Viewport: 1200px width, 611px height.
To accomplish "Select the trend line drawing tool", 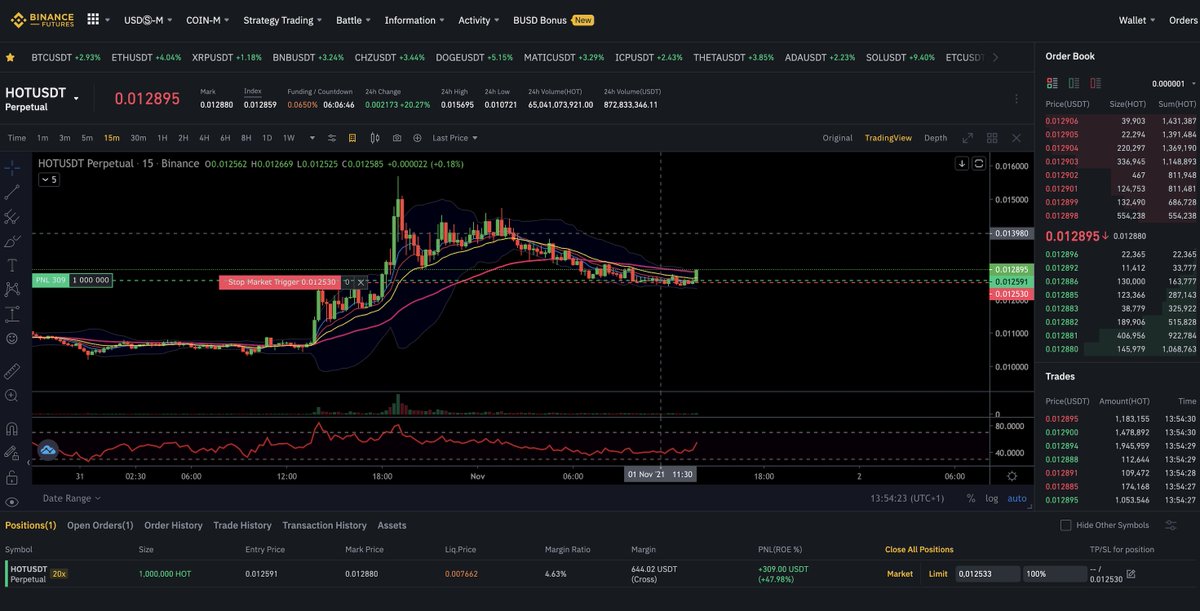I will (12, 191).
